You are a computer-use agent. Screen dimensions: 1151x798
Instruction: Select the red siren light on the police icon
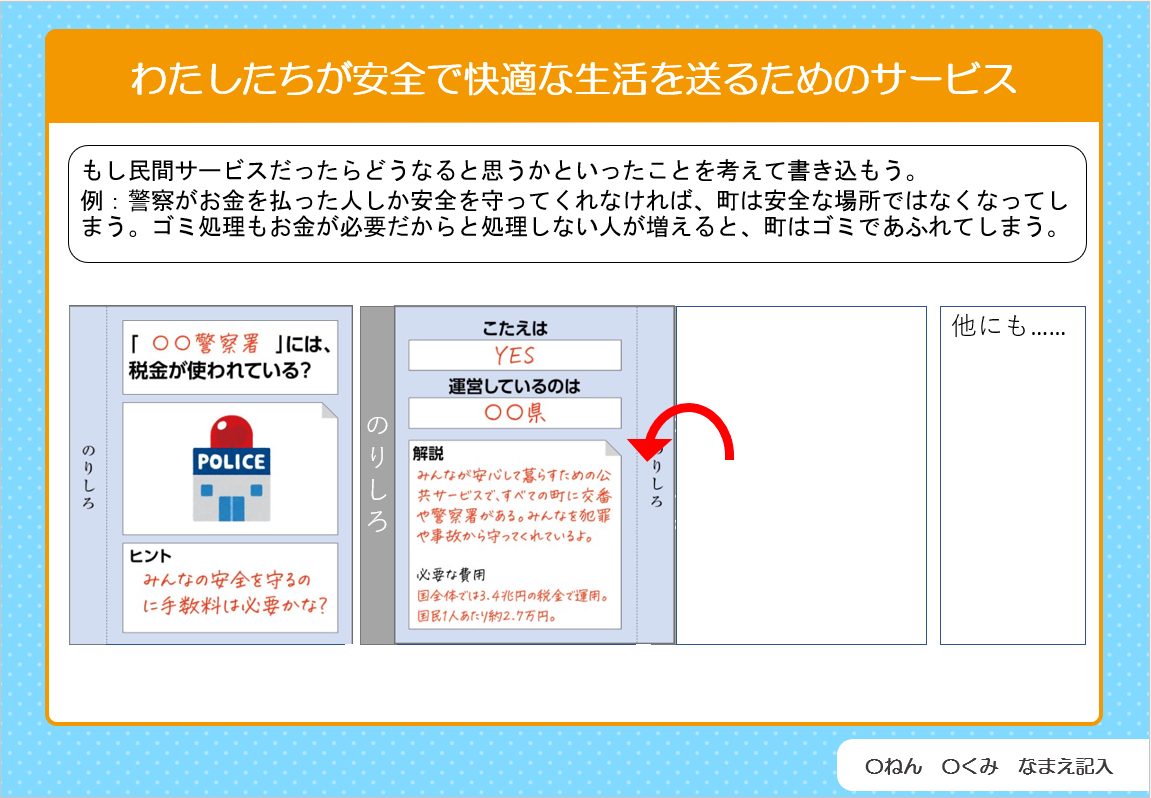click(x=231, y=431)
